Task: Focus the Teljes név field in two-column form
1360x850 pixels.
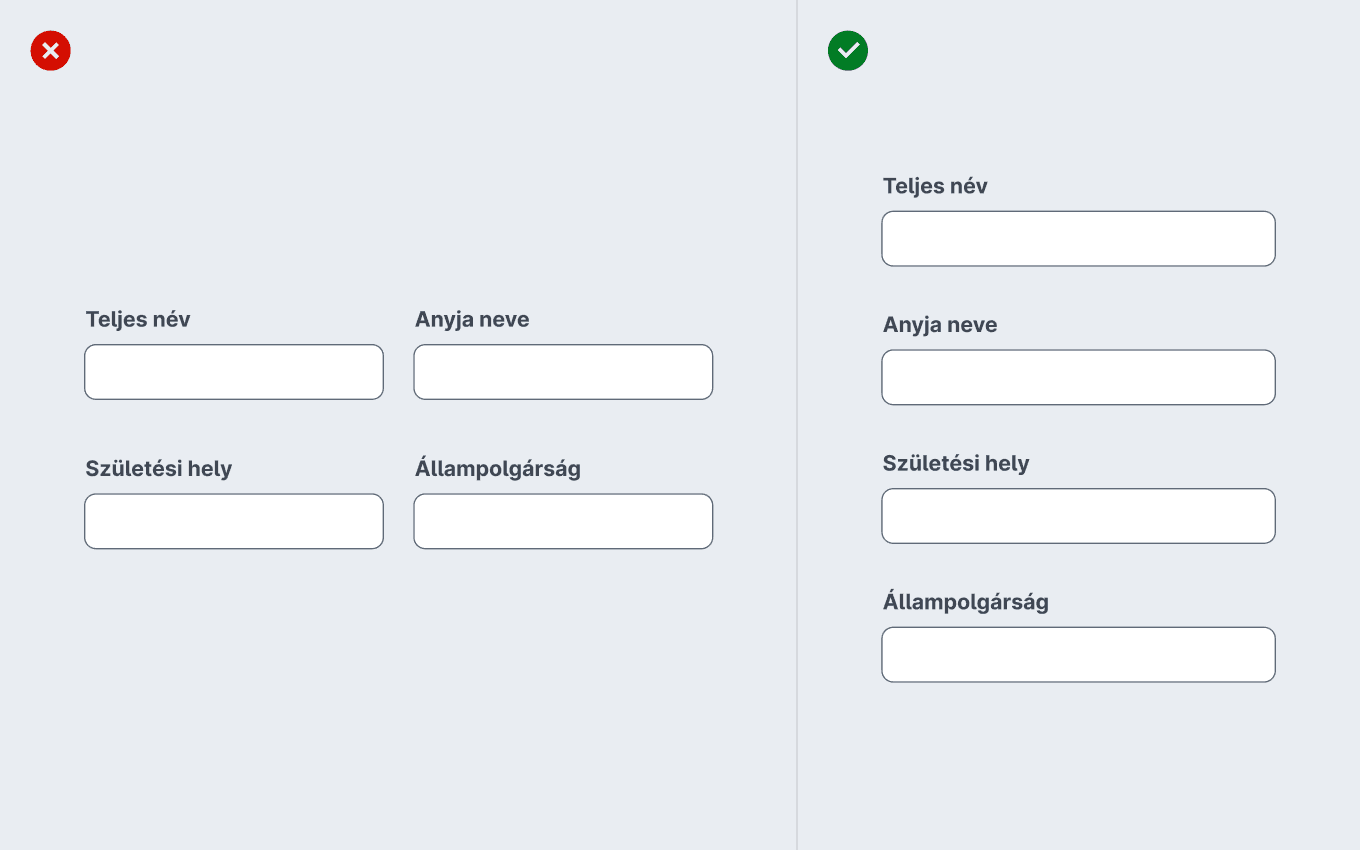Action: click(x=234, y=372)
